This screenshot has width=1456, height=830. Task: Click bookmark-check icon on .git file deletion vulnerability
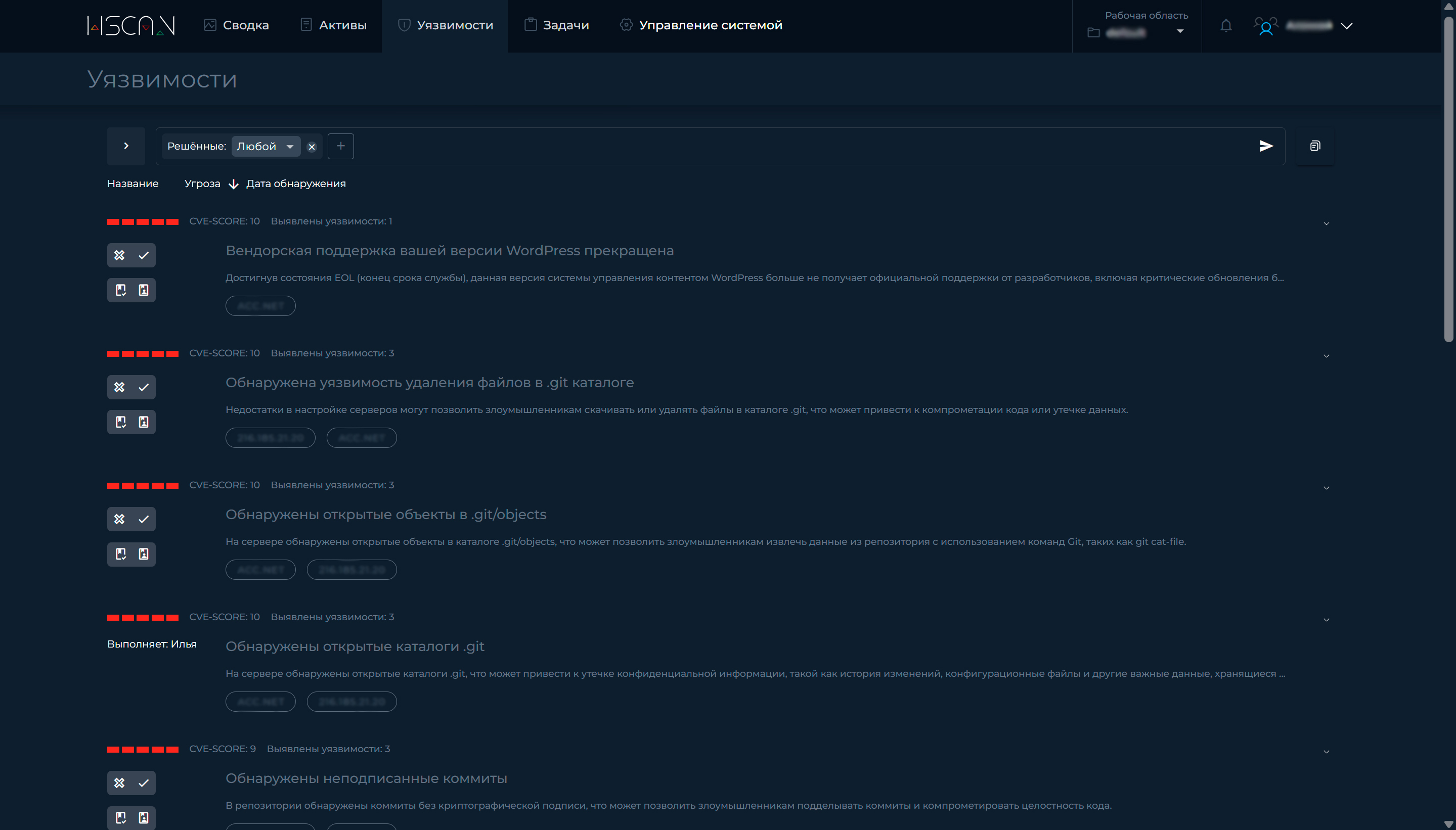coord(120,422)
